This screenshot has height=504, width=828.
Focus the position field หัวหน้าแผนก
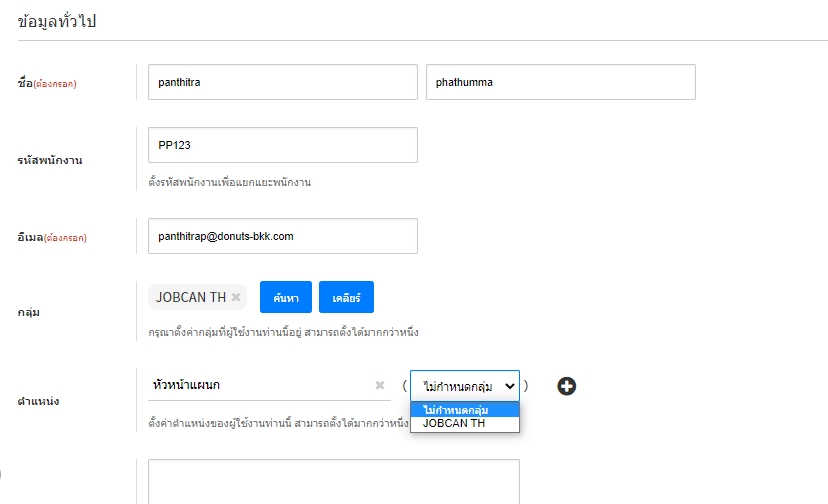click(260, 386)
